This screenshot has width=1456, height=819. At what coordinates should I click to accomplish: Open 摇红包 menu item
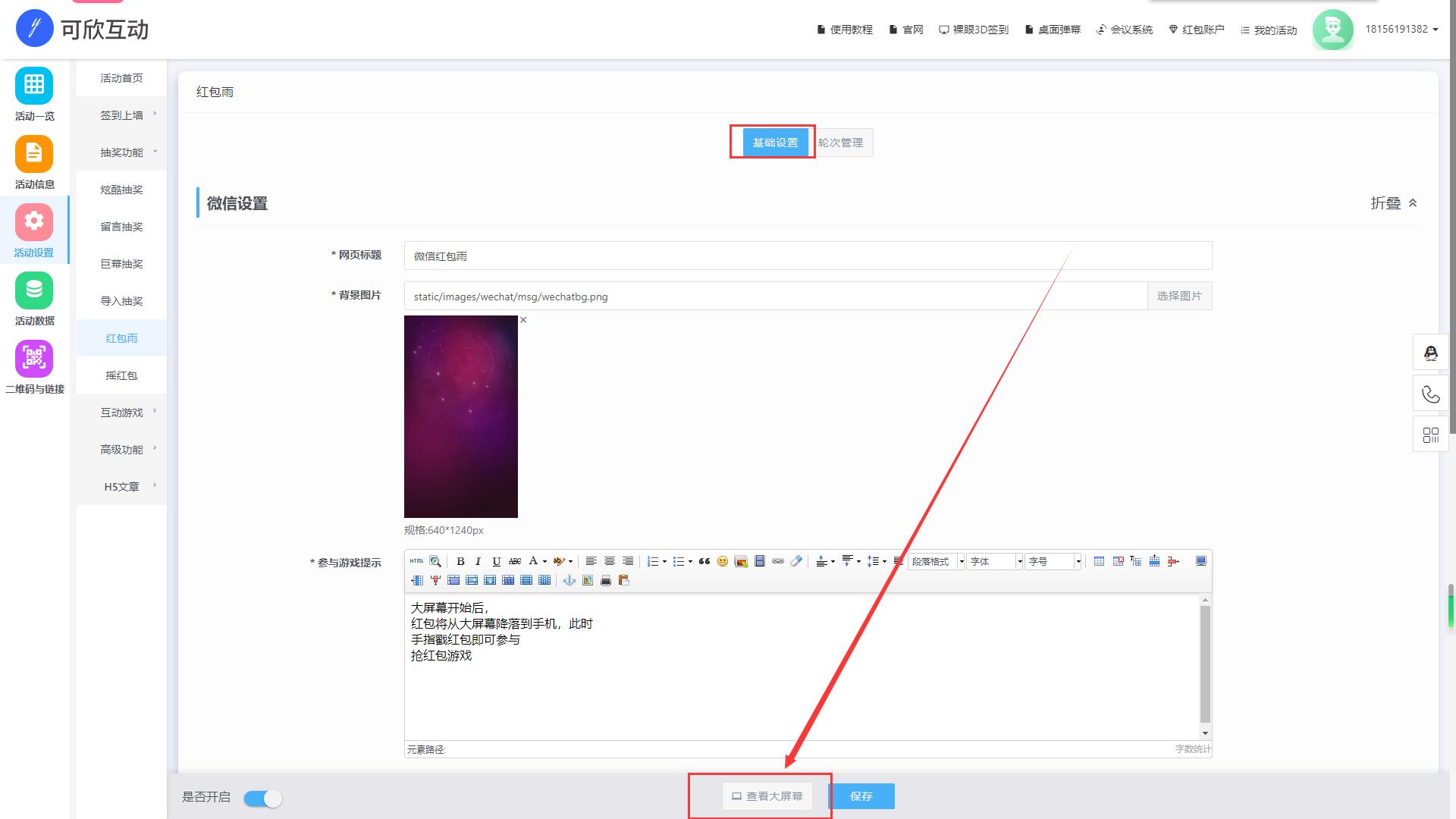[121, 375]
